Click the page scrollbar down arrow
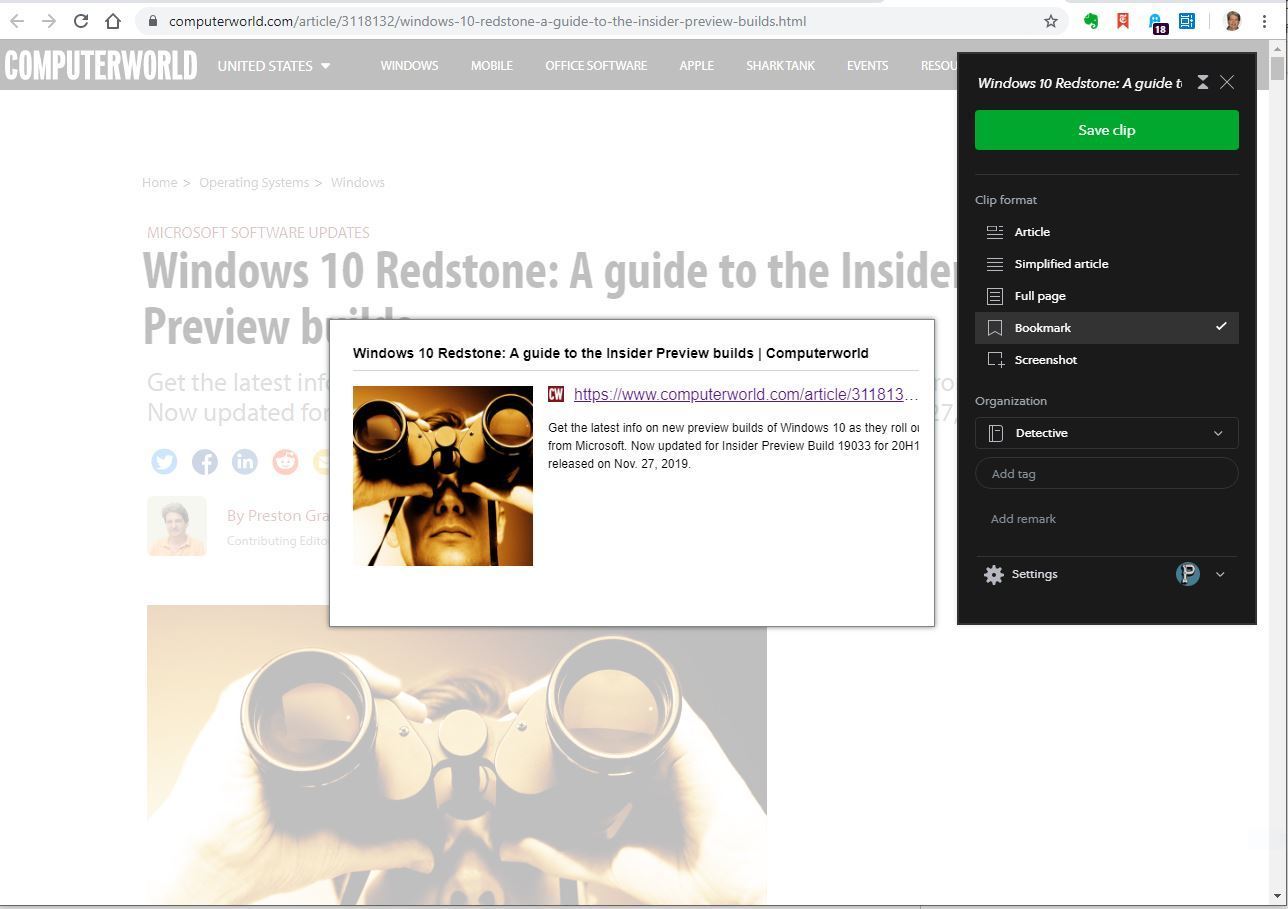Screen dimensions: 1288x909 pos(1277,896)
